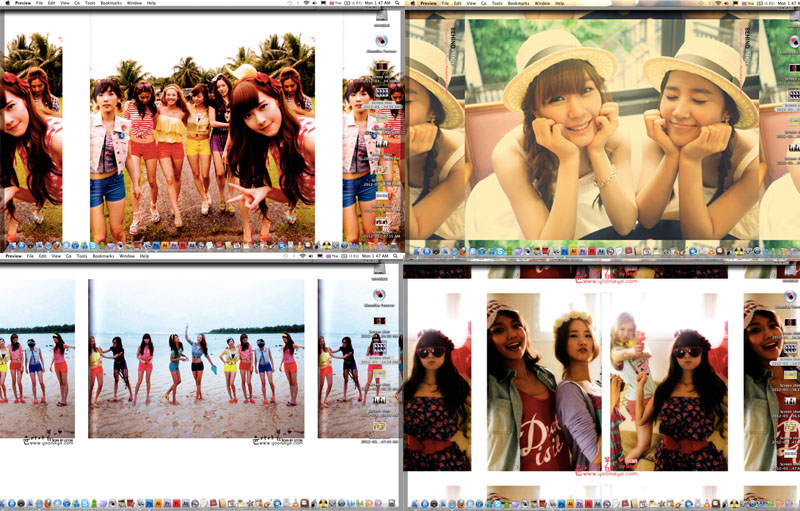Open Safari in the beach photo dock
Viewport: 800px width, 511px height.
(x=39, y=503)
